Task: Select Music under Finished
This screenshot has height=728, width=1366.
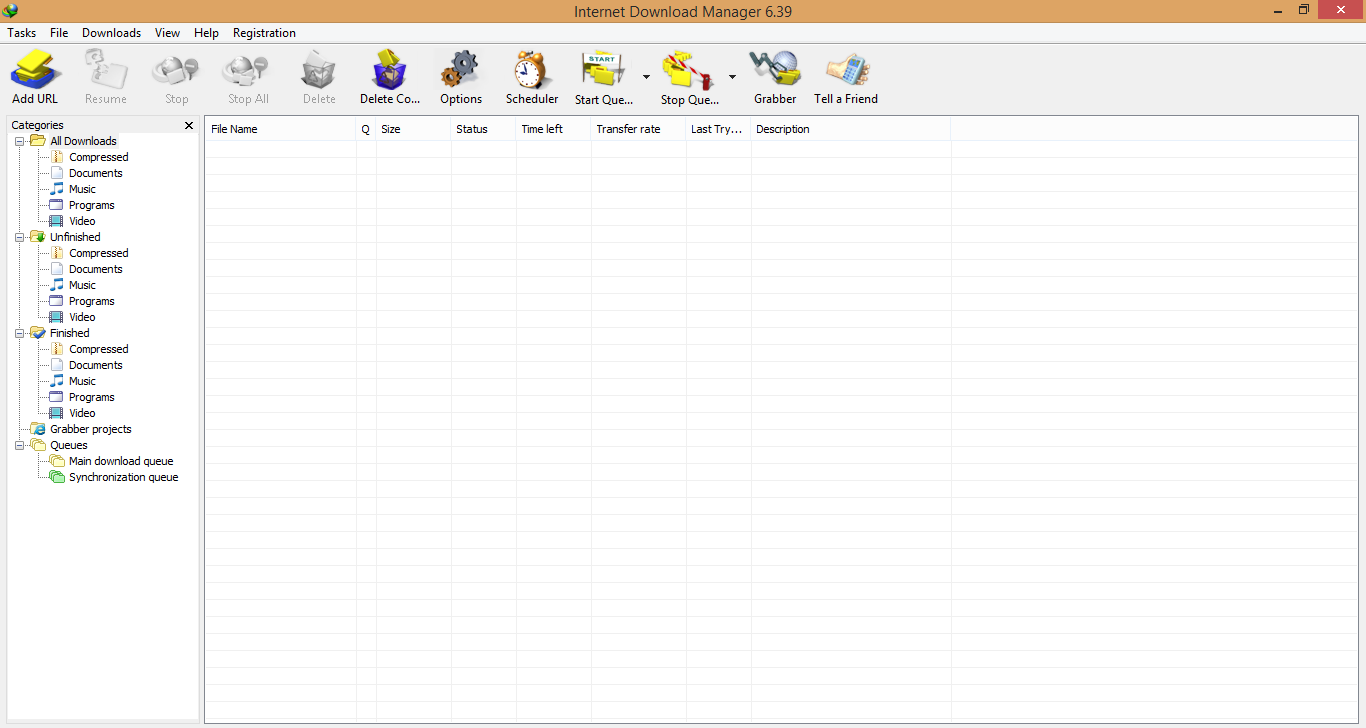Action: pyautogui.click(x=82, y=381)
